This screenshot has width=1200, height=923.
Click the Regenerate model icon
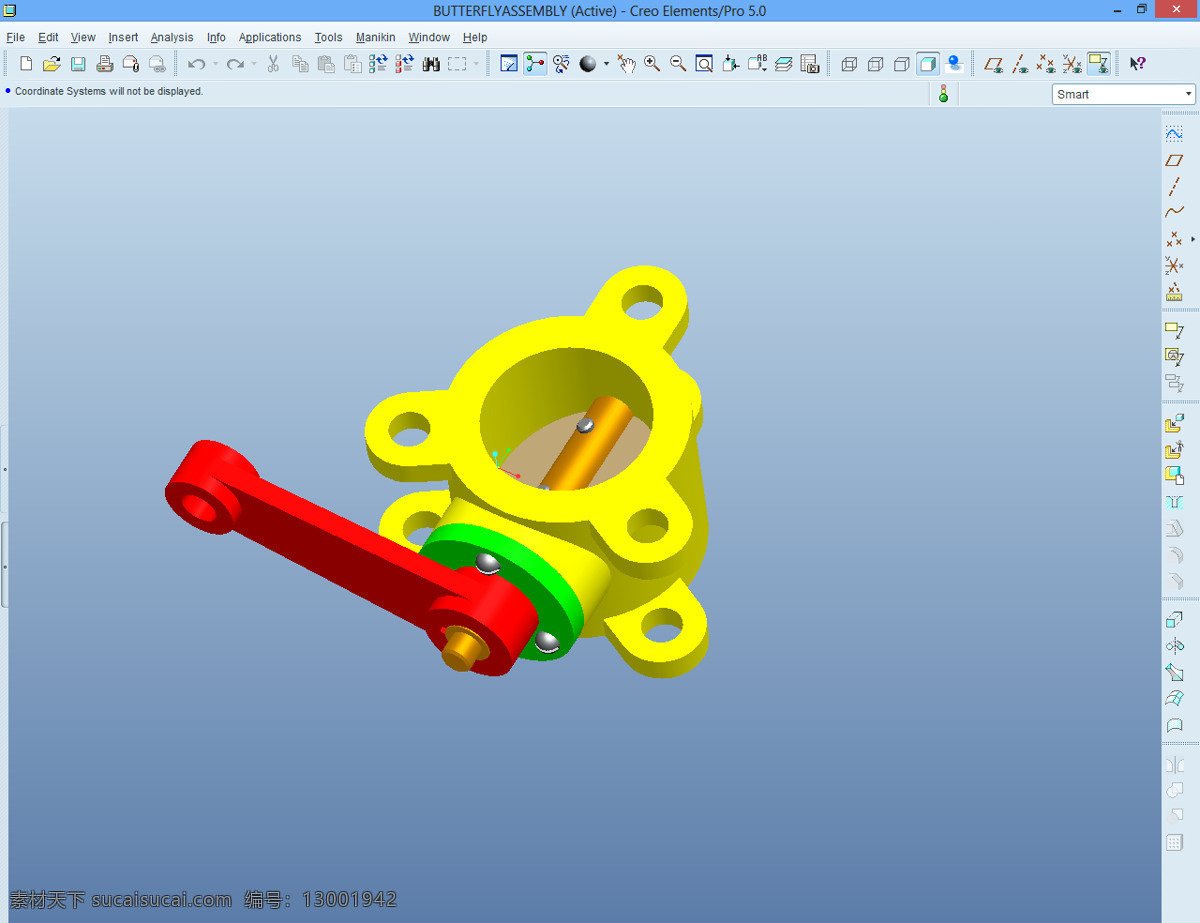[x=378, y=64]
